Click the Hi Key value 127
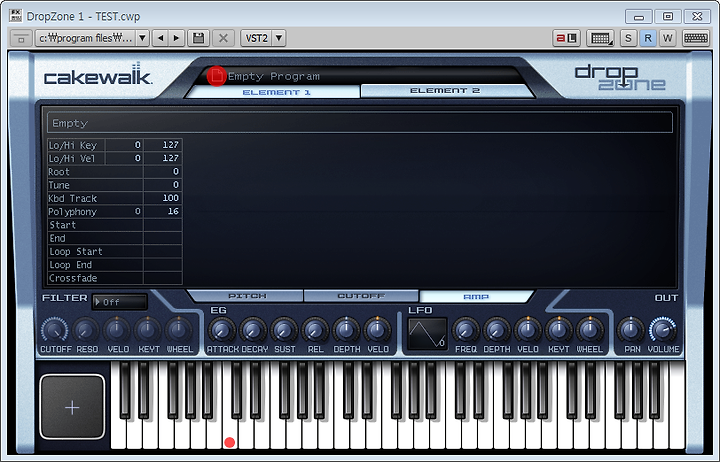 point(163,145)
